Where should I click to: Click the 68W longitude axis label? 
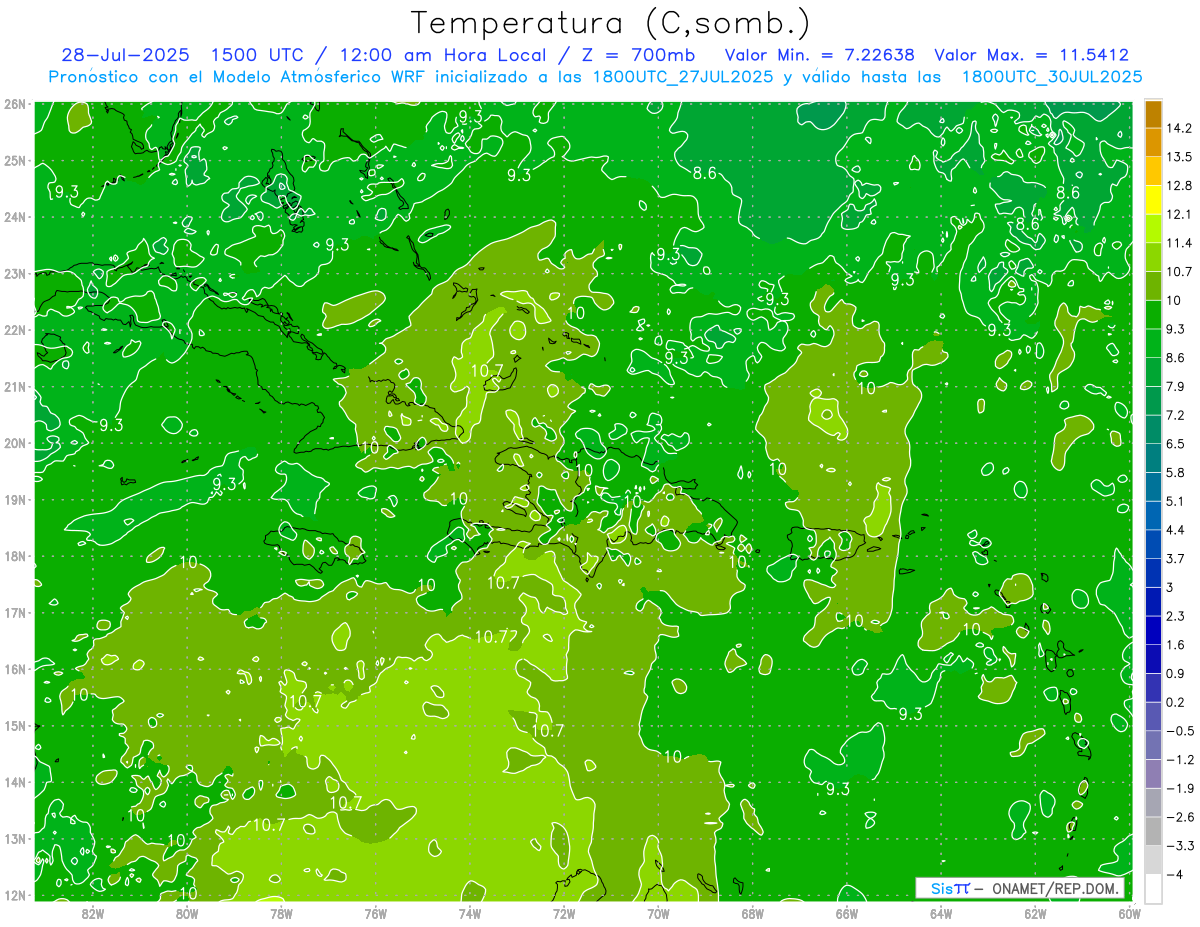(x=753, y=913)
